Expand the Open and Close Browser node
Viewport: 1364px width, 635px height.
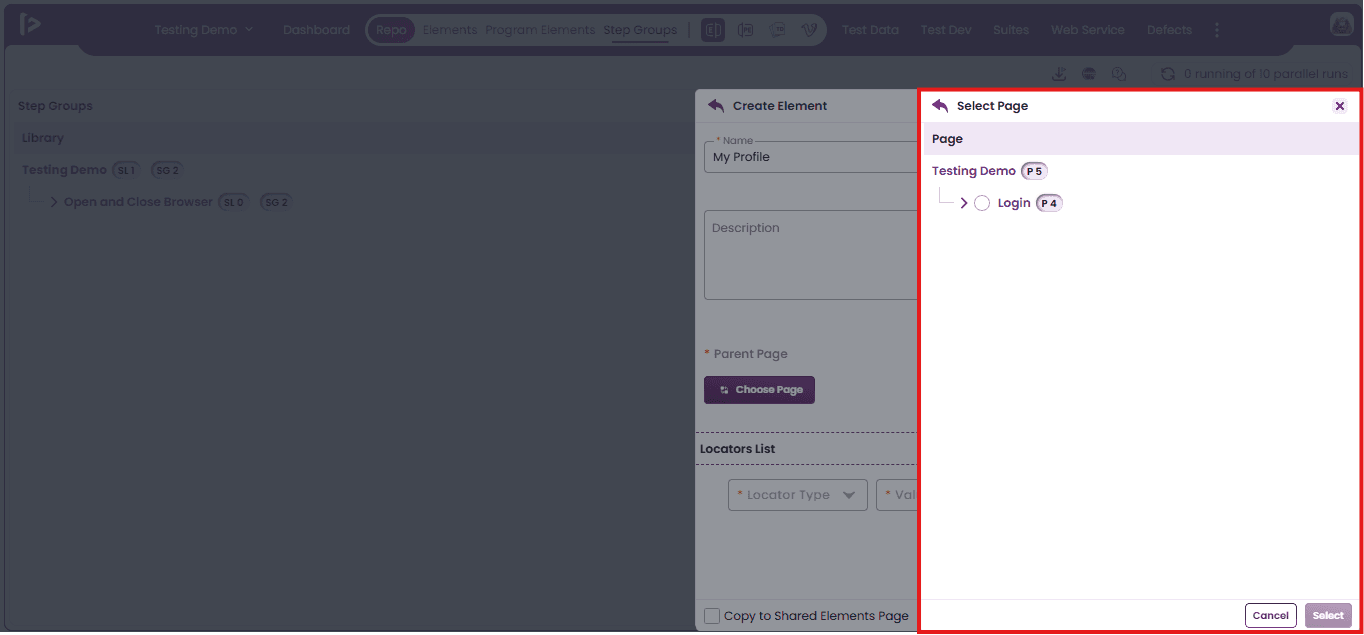pos(54,202)
